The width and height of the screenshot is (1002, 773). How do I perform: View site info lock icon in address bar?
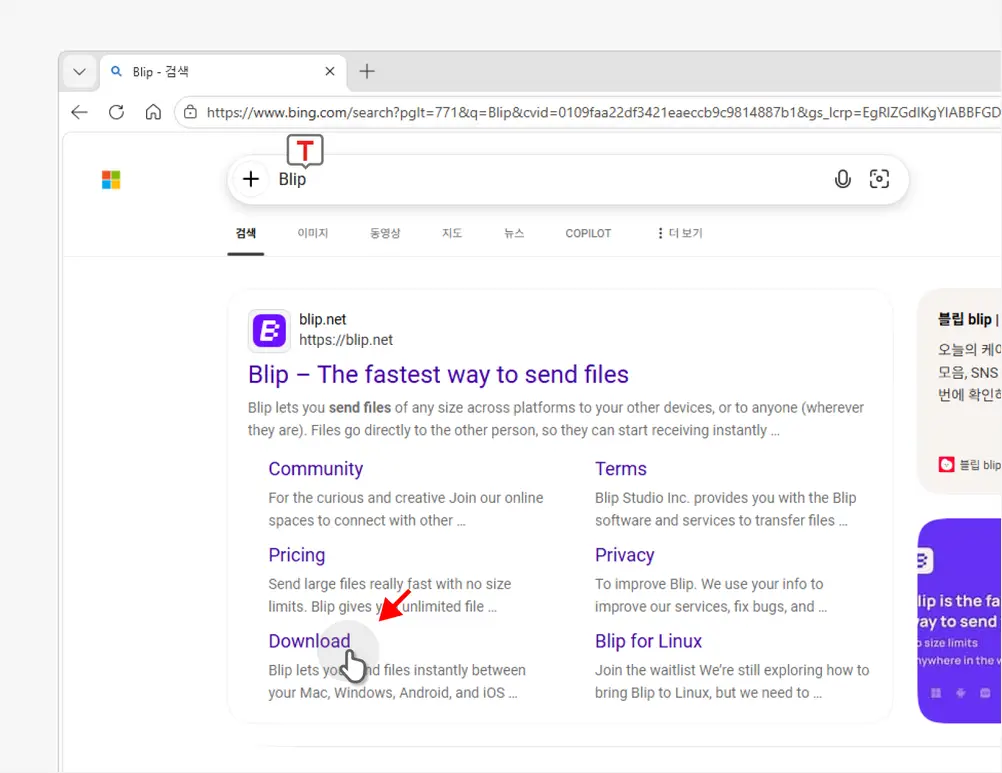click(190, 112)
